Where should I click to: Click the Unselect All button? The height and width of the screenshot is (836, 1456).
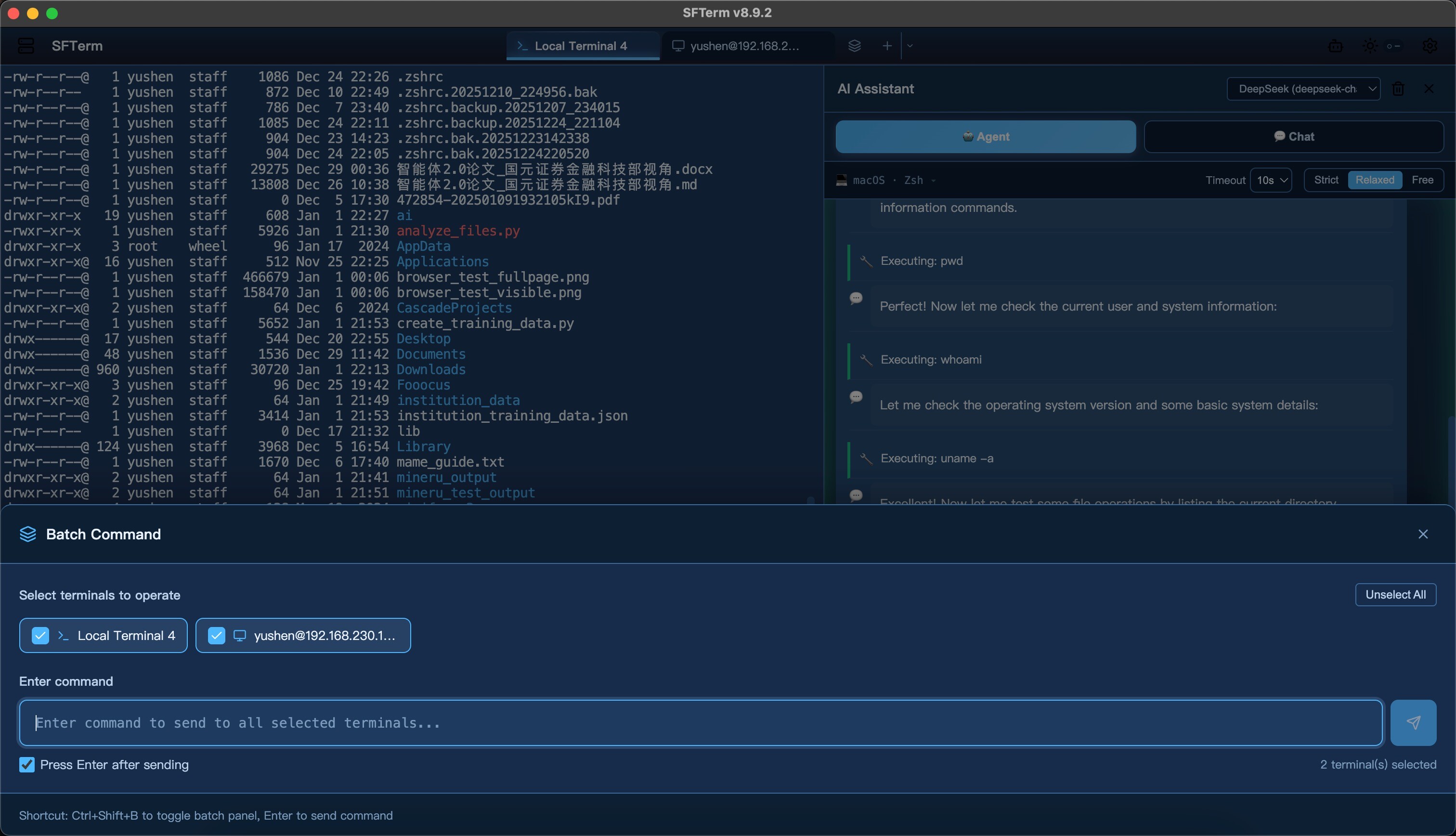pos(1395,594)
